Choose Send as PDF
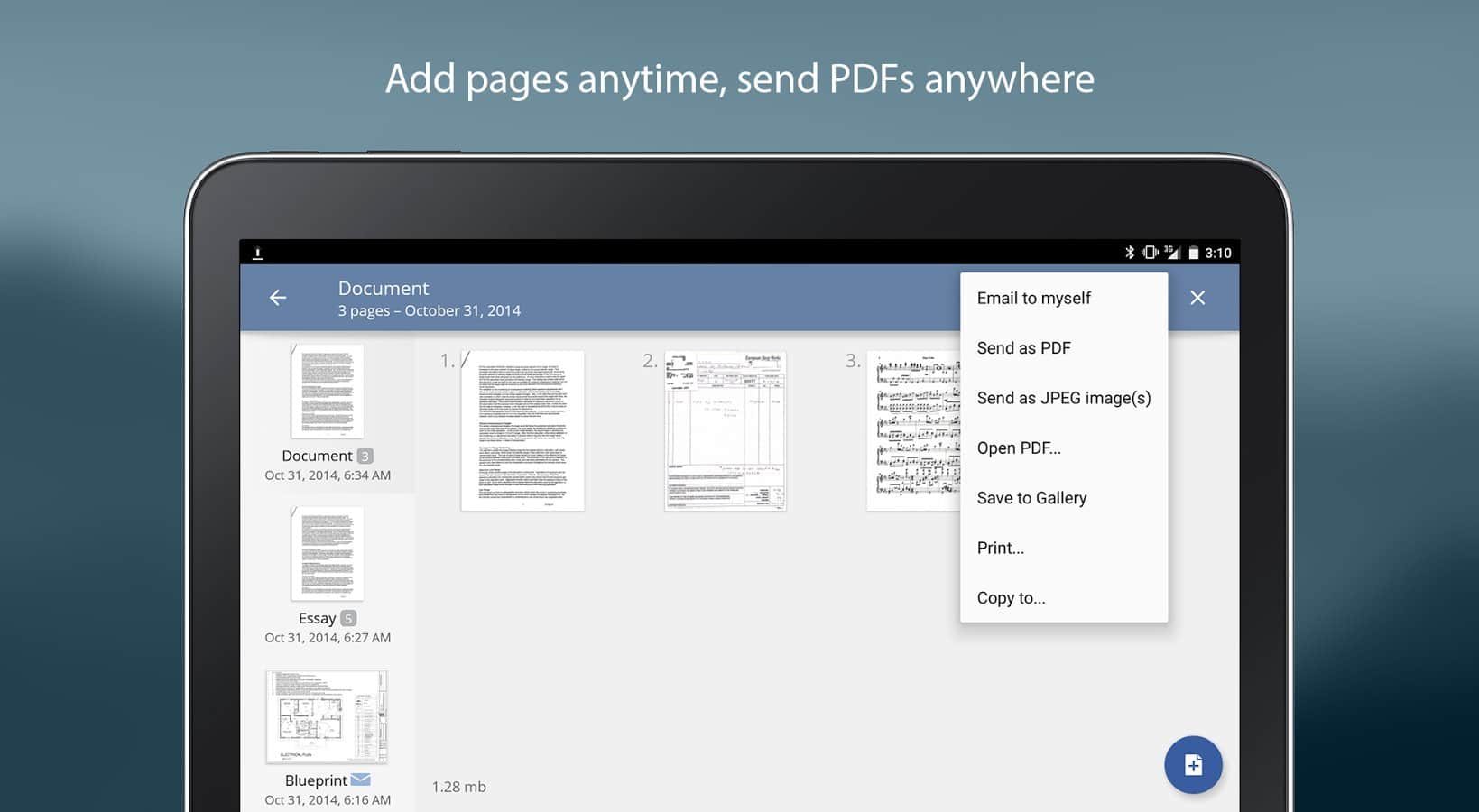Image resolution: width=1479 pixels, height=812 pixels. tap(1023, 348)
